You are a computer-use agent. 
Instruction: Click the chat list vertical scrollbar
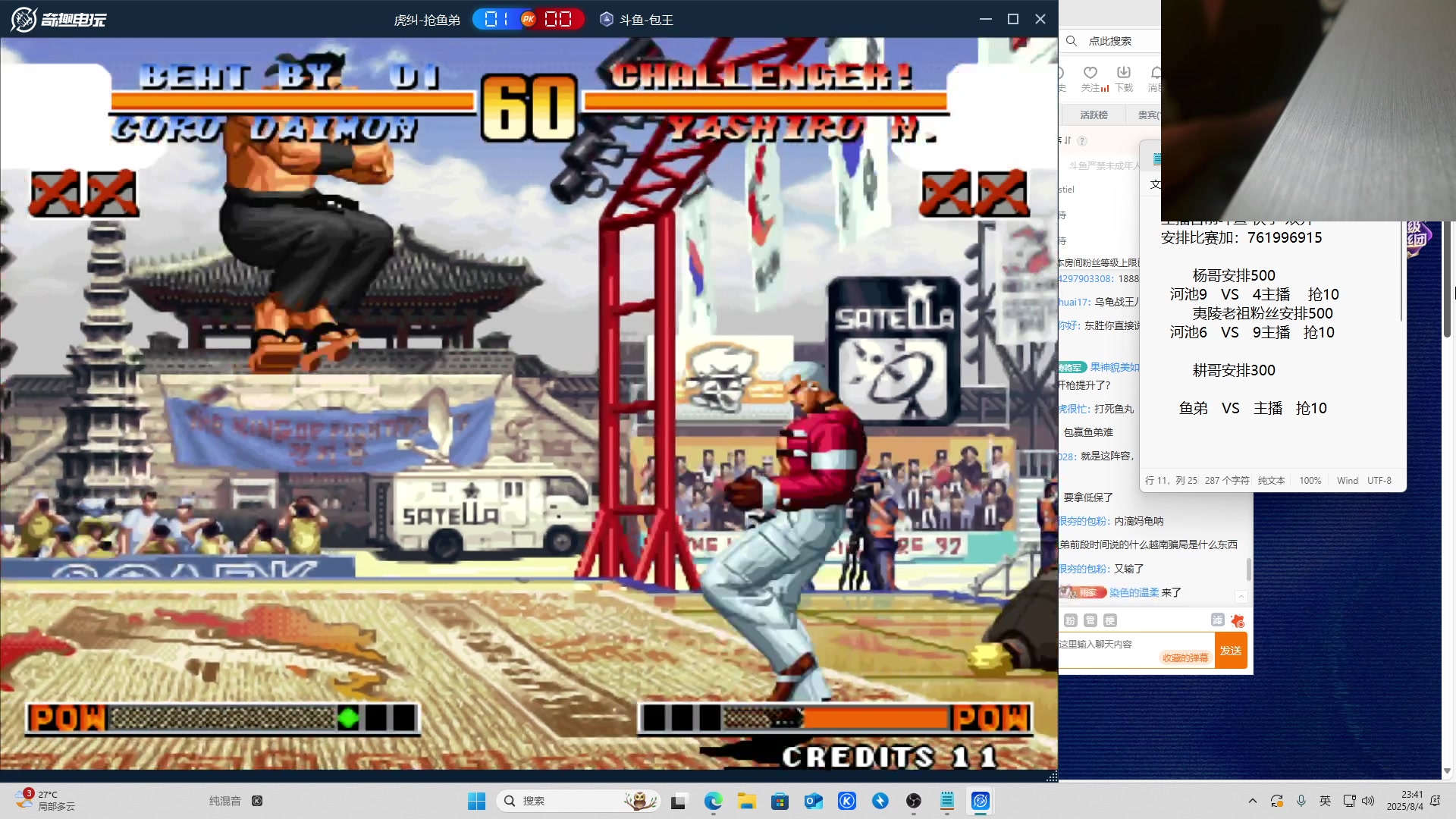coord(1249,569)
